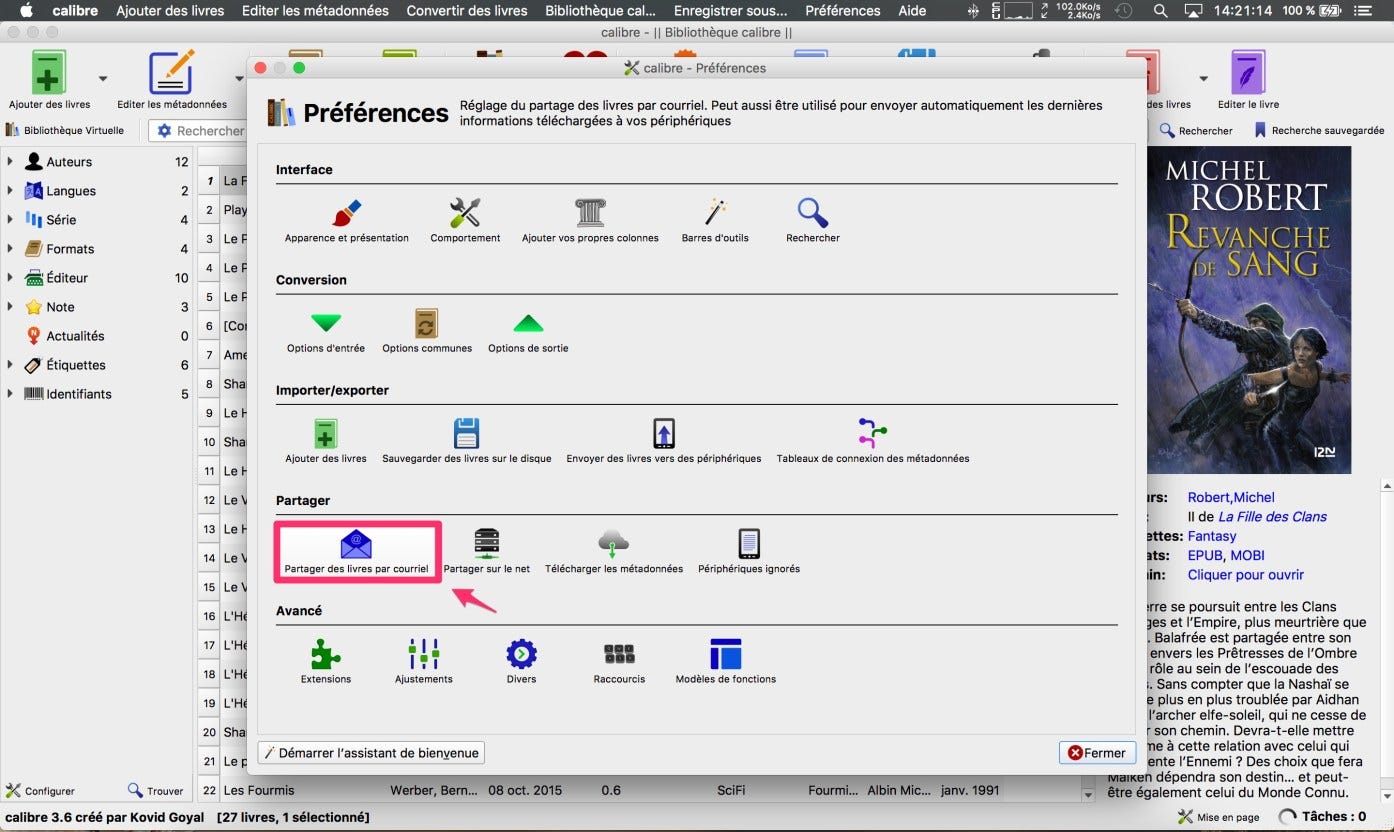Expand the Étiquettes tree category
This screenshot has width=1394, height=832.
(10, 364)
